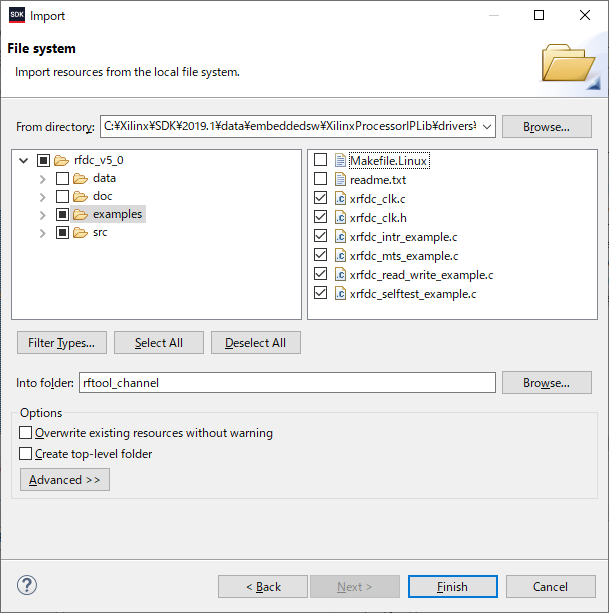Uncheck xrfdc_selftest_example.c checkbox
The height and width of the screenshot is (613, 609).
click(321, 293)
